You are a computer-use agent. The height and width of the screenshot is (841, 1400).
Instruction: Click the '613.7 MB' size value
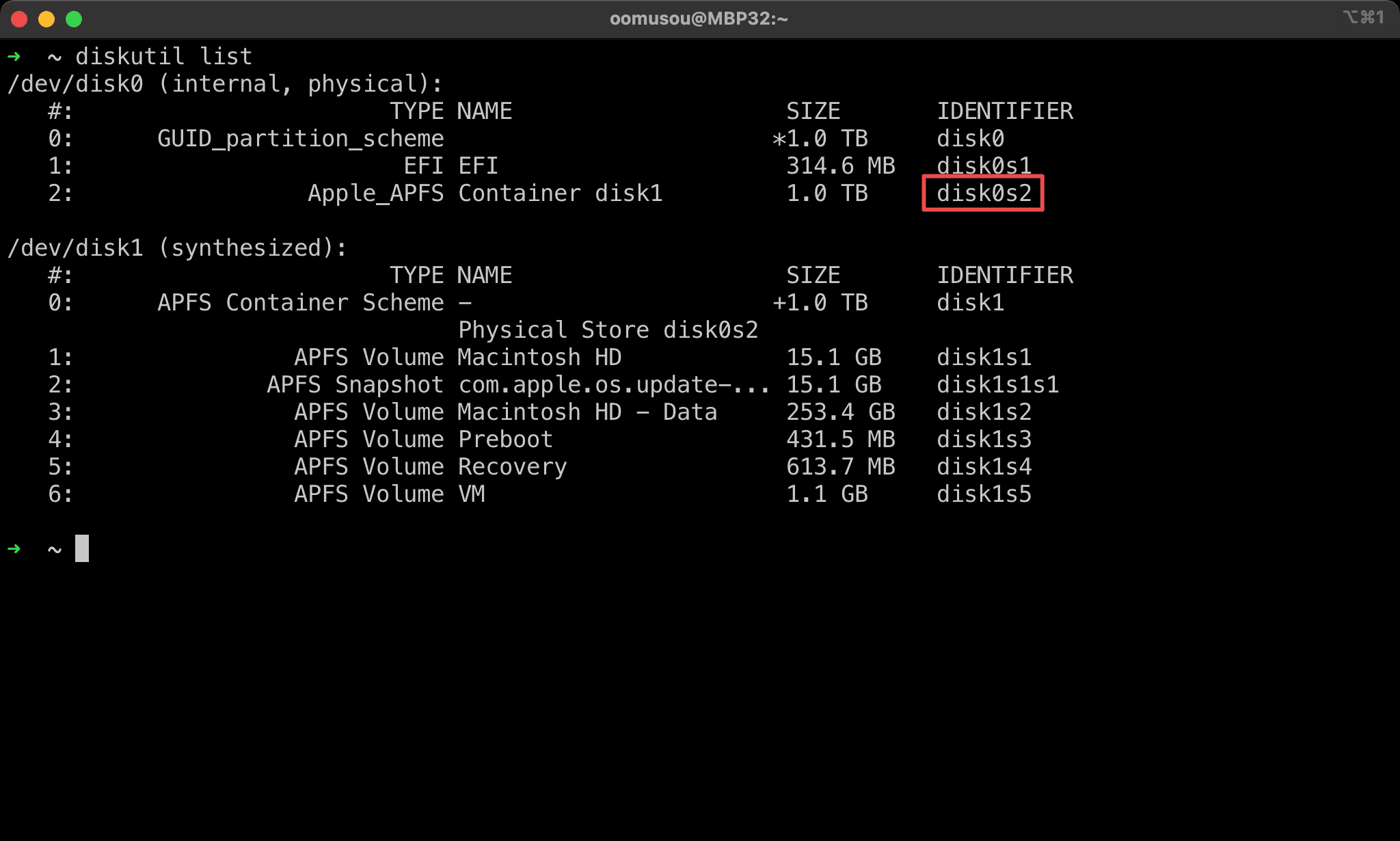pyautogui.click(x=841, y=467)
